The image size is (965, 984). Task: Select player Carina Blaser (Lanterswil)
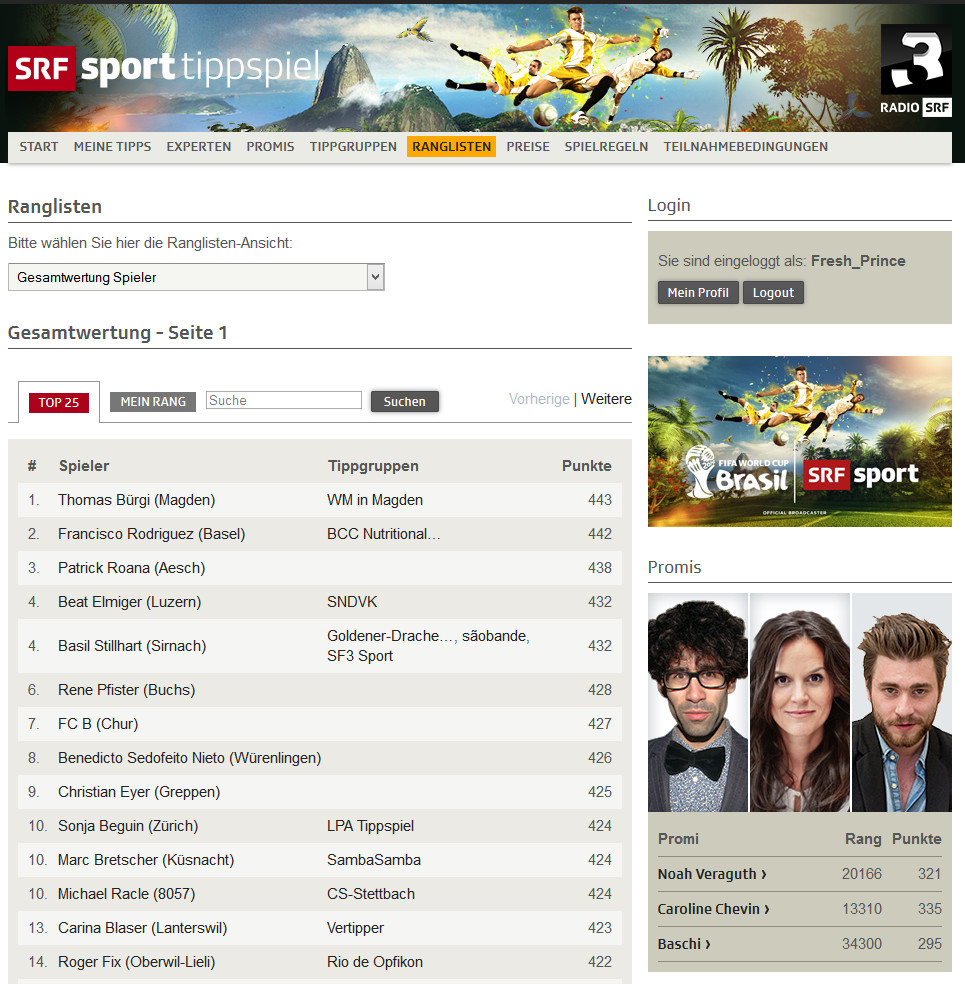pyautogui.click(x=142, y=928)
